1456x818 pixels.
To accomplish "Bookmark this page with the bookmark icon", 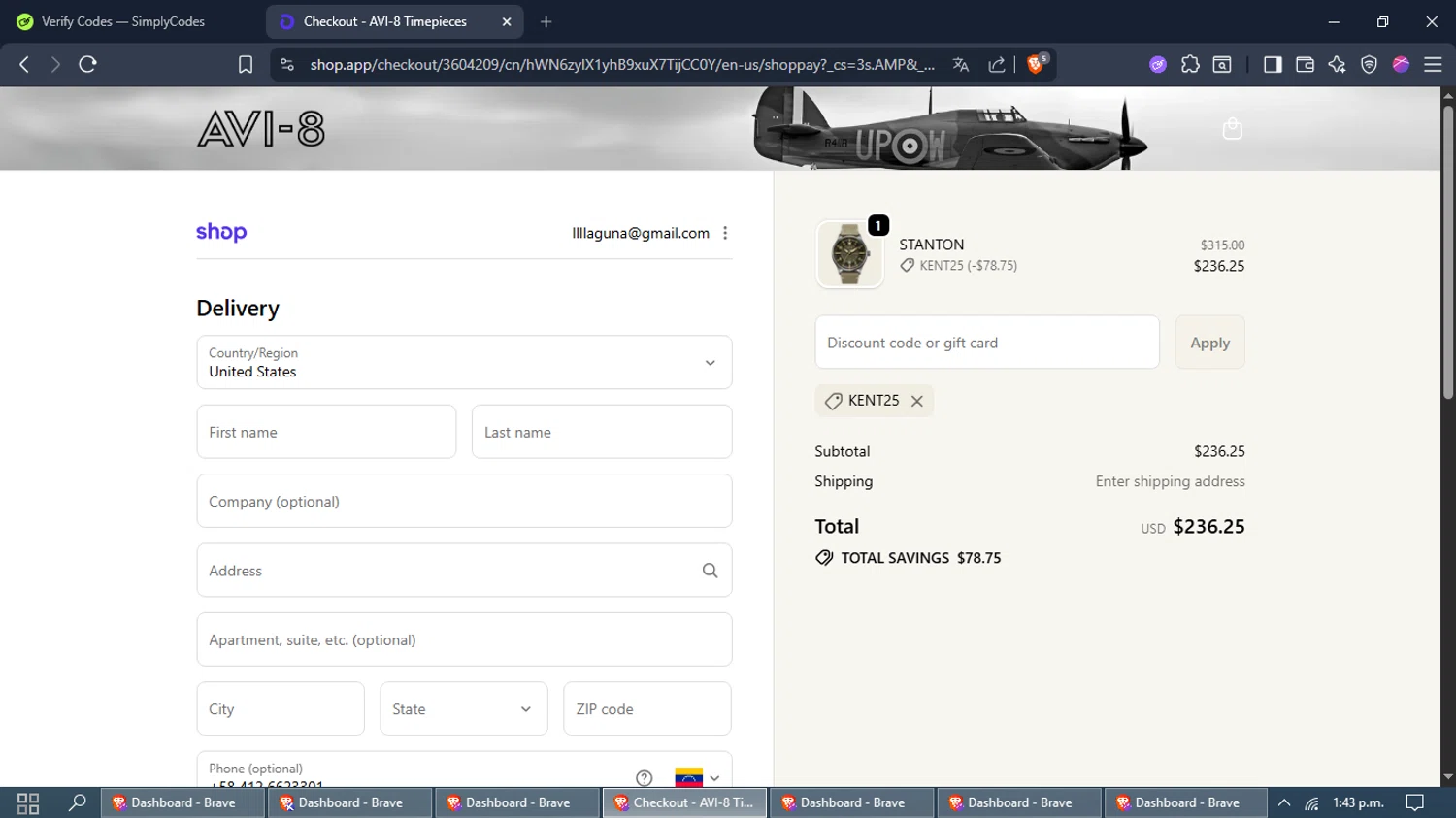I will tap(246, 64).
